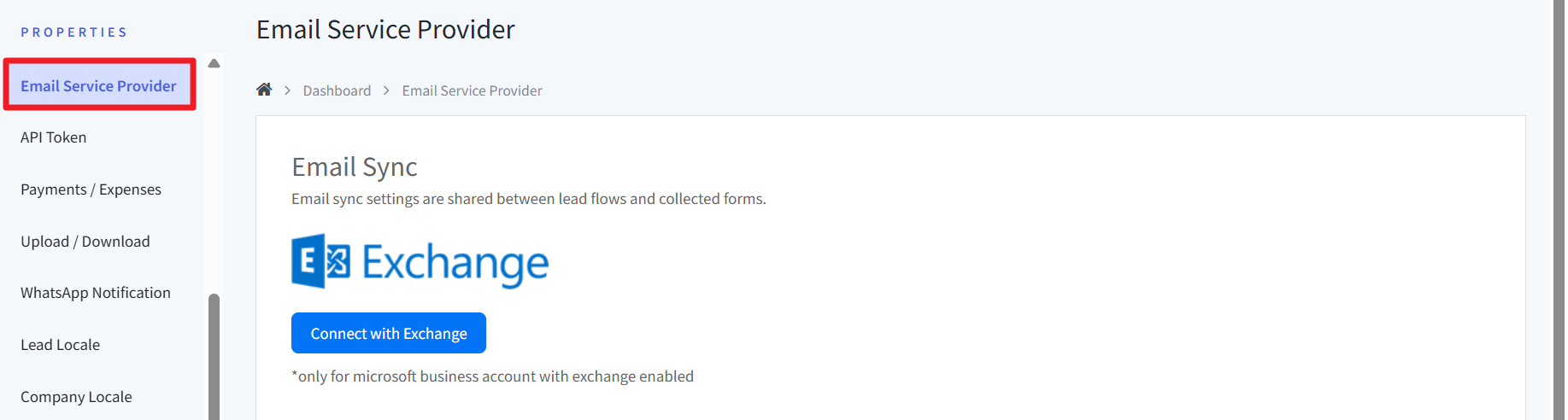The width and height of the screenshot is (1568, 420).
Task: Open the Payments / Expenses section
Action: 91,190
